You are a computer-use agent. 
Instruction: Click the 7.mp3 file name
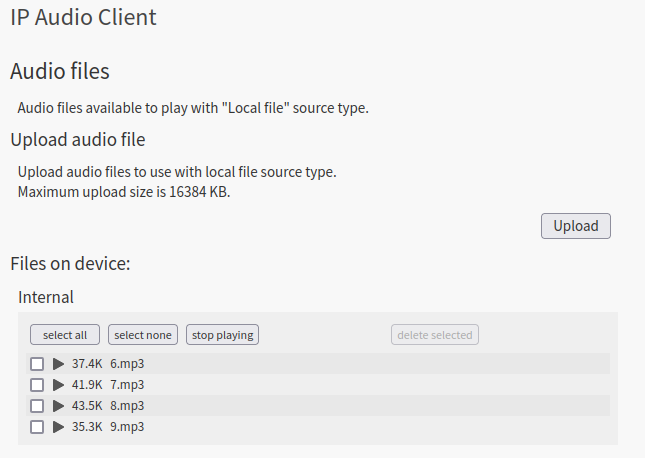(127, 385)
